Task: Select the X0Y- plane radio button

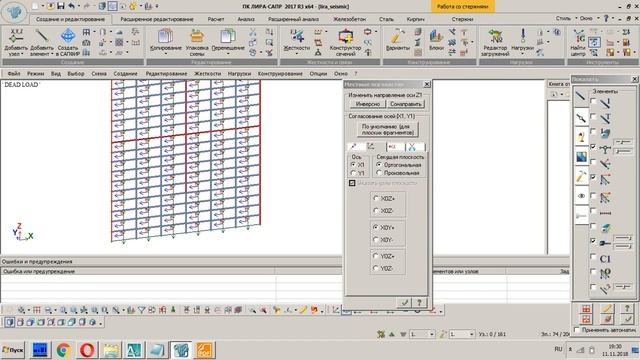Action: point(376,240)
